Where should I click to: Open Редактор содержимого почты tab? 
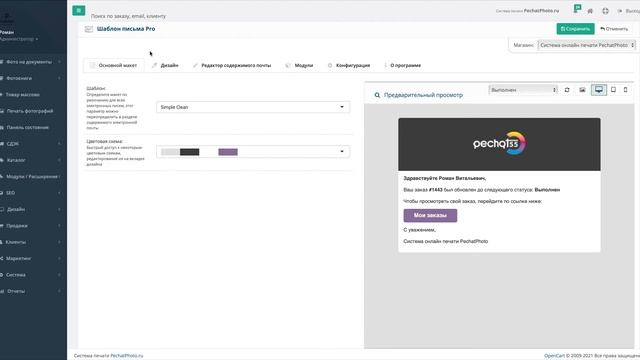[232, 65]
